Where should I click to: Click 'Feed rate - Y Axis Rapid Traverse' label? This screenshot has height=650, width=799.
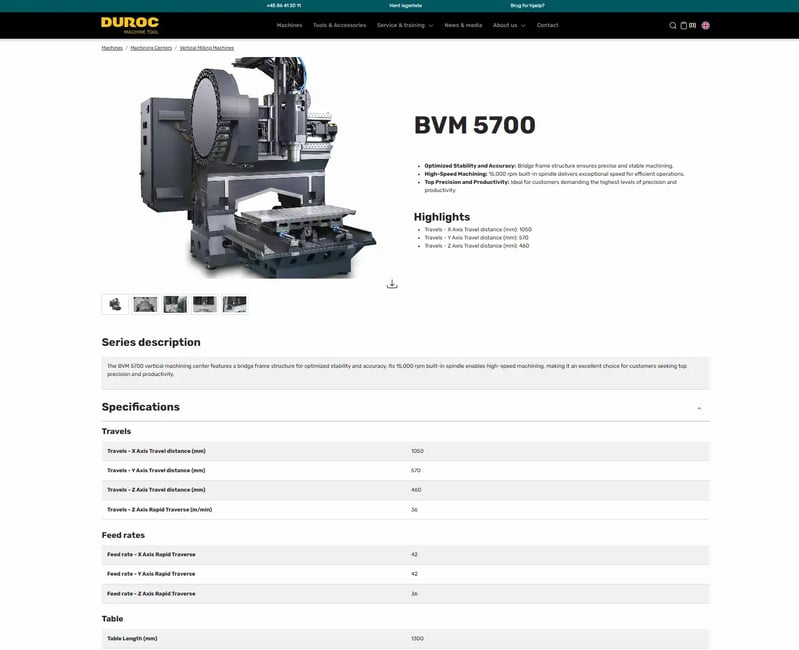[151, 574]
